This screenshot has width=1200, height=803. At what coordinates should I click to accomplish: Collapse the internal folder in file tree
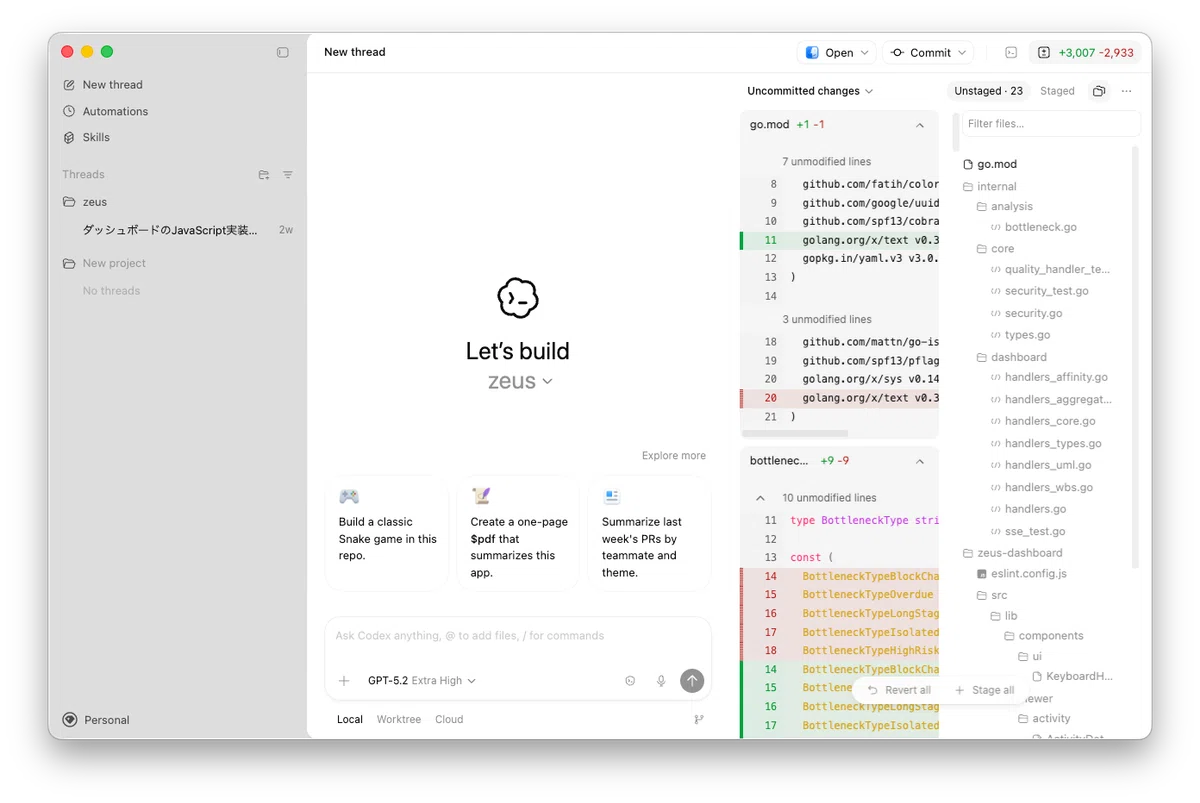coord(989,186)
